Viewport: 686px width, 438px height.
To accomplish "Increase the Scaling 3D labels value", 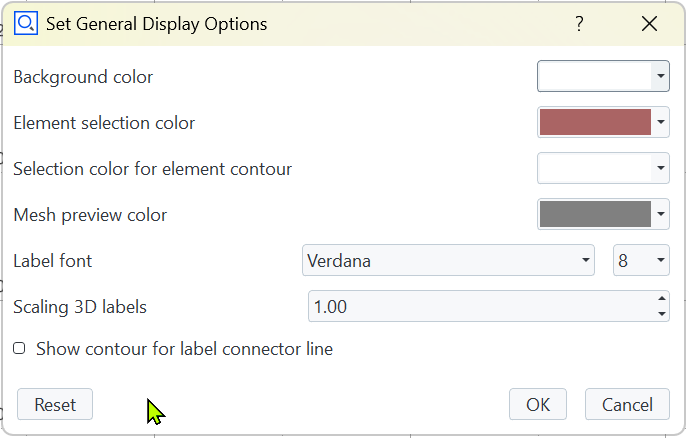I will 661,298.
